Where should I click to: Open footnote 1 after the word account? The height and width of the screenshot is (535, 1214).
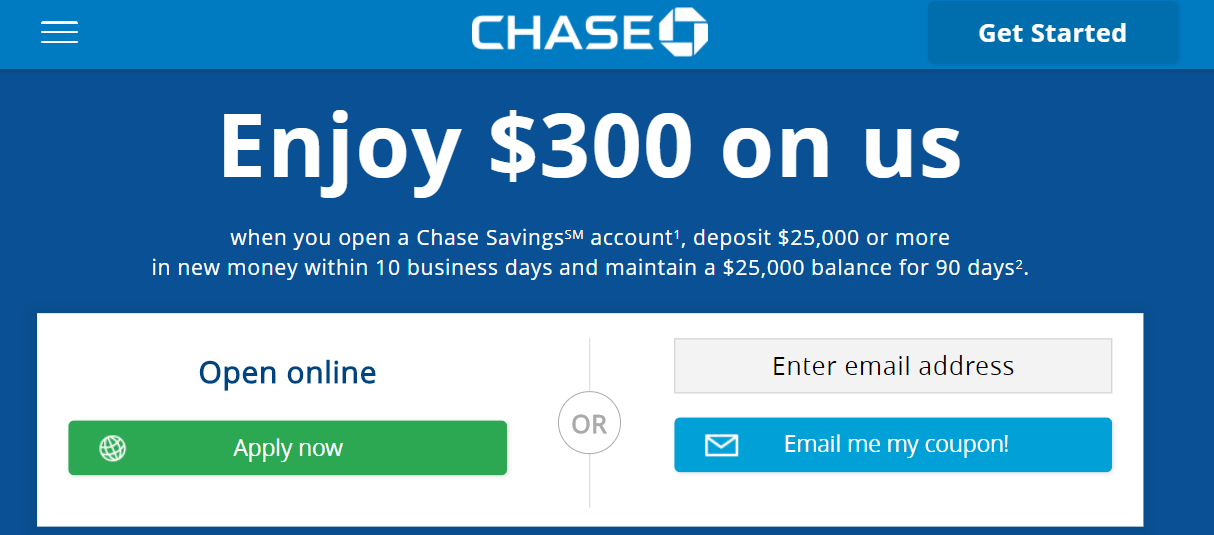click(677, 234)
